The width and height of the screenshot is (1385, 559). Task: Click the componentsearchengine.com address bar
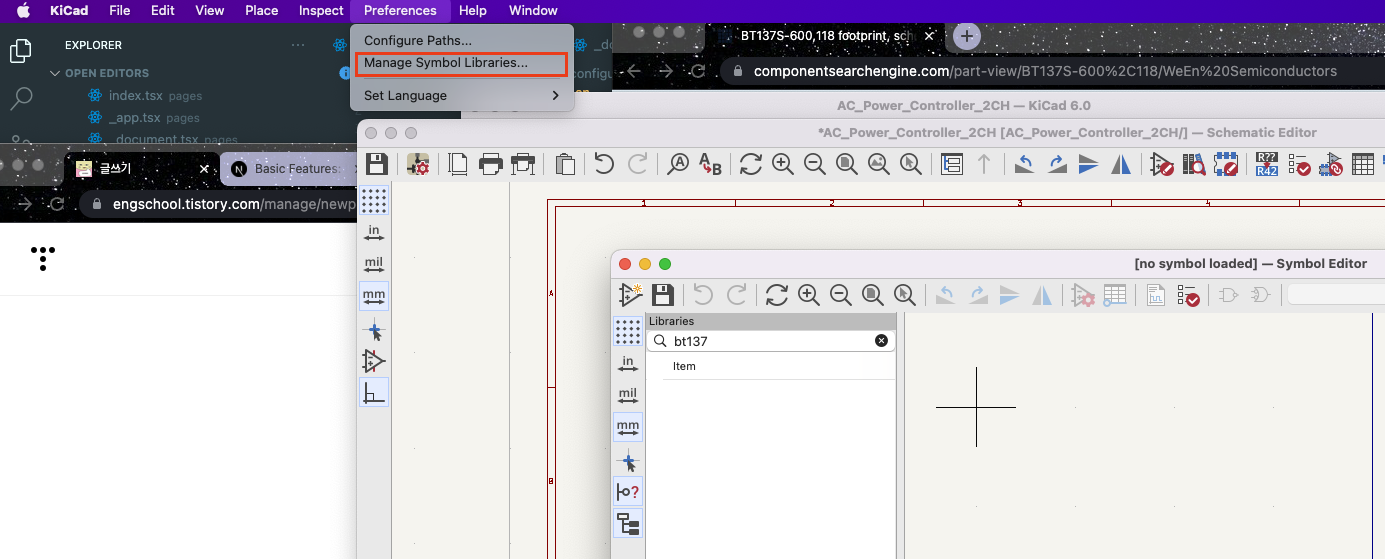click(x=1045, y=71)
